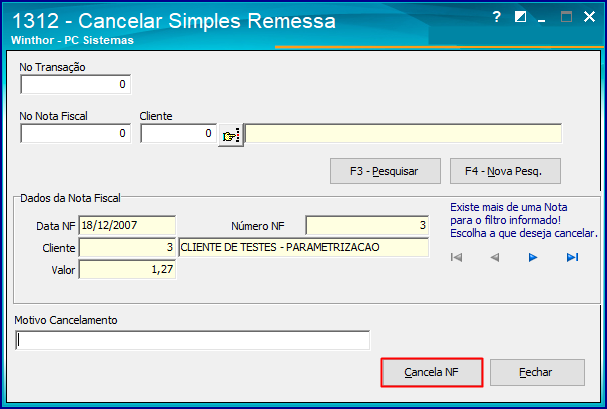This screenshot has width=607, height=409.
Task: Open the Cliente lookup search icon
Action: tap(231, 133)
